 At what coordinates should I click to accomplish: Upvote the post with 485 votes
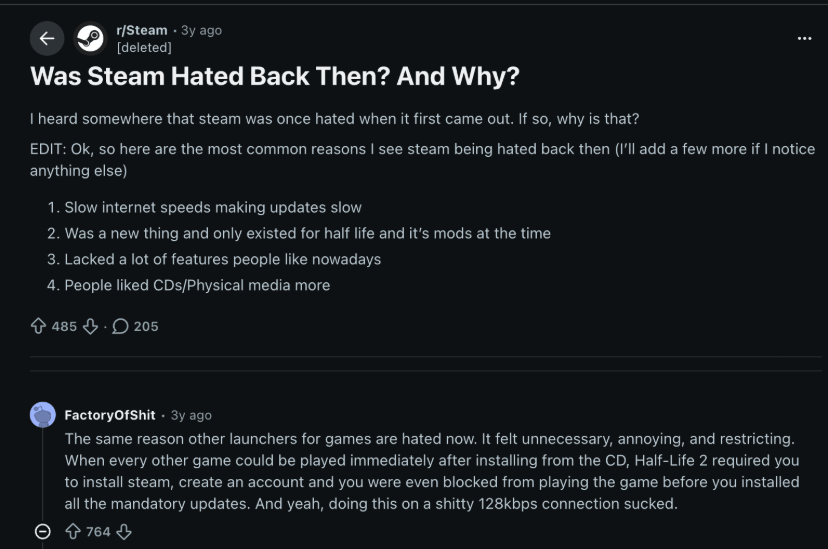38,326
